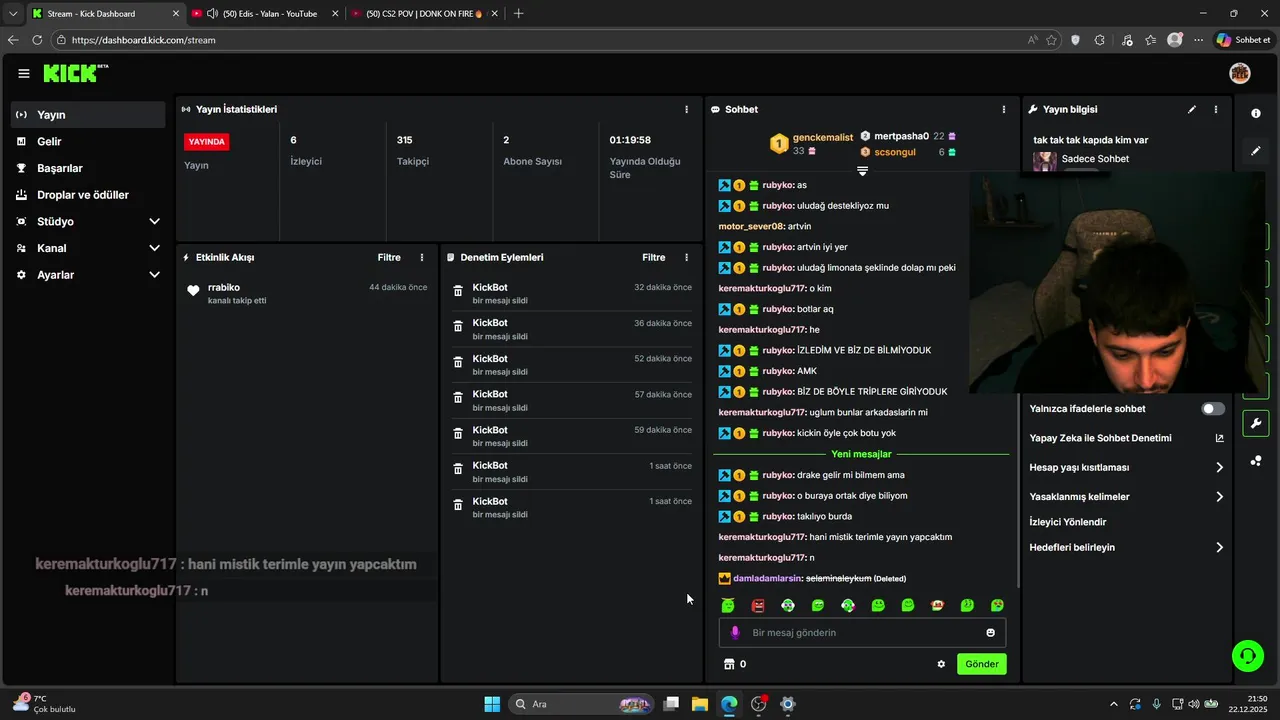The width and height of the screenshot is (1280, 720).
Task: Open the green headset support bubble
Action: (x=1248, y=656)
